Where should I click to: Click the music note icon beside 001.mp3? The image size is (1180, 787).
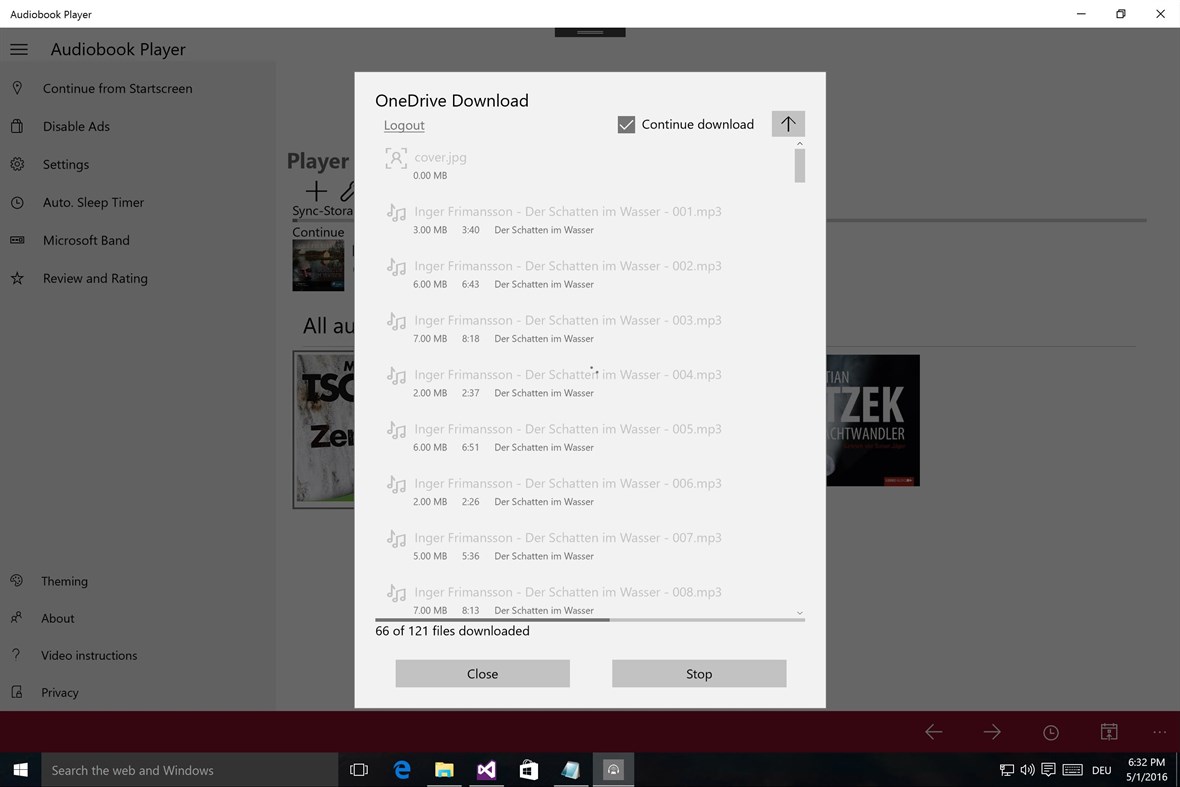click(x=396, y=212)
